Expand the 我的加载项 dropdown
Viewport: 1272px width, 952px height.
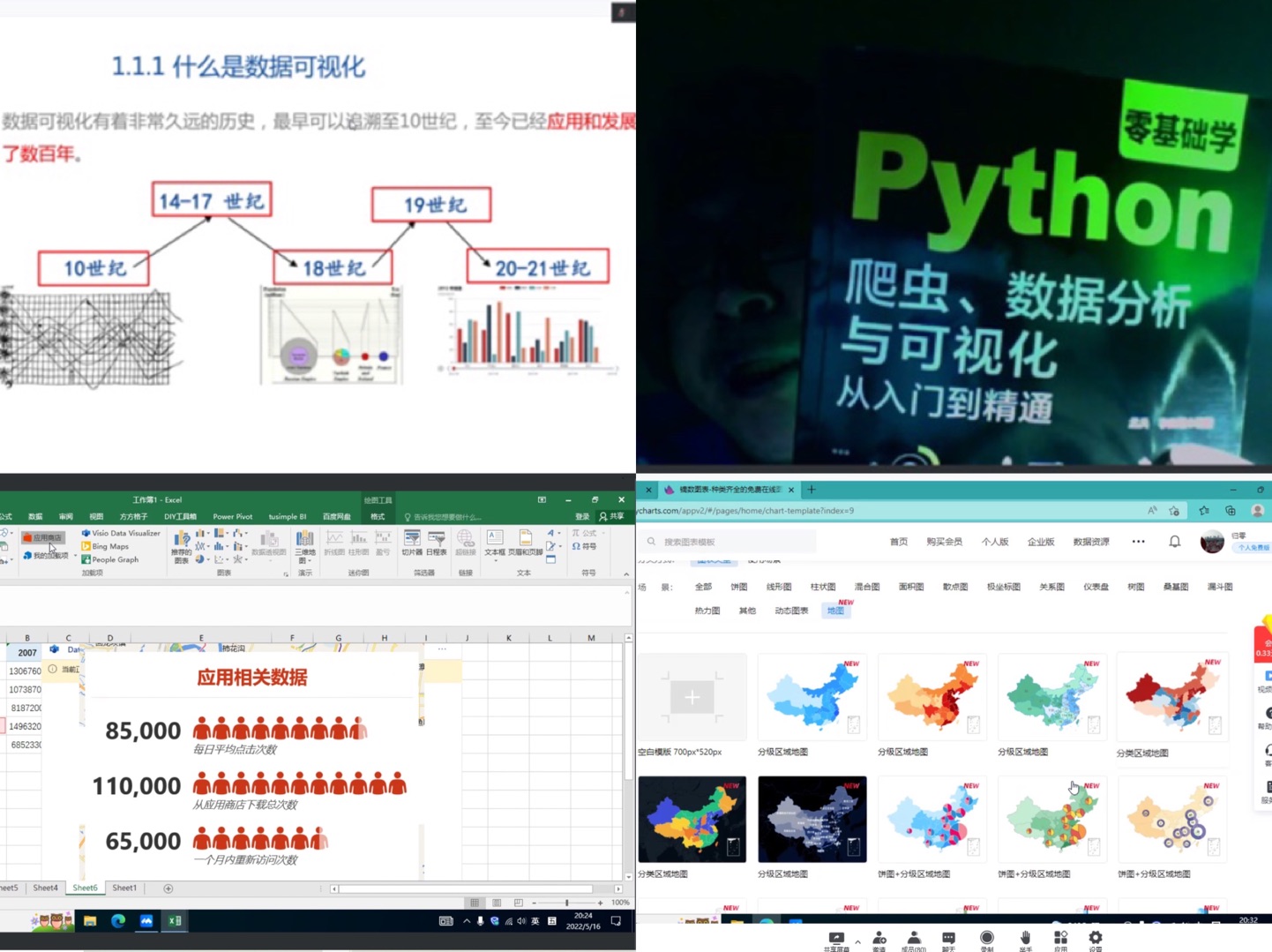[x=73, y=556]
